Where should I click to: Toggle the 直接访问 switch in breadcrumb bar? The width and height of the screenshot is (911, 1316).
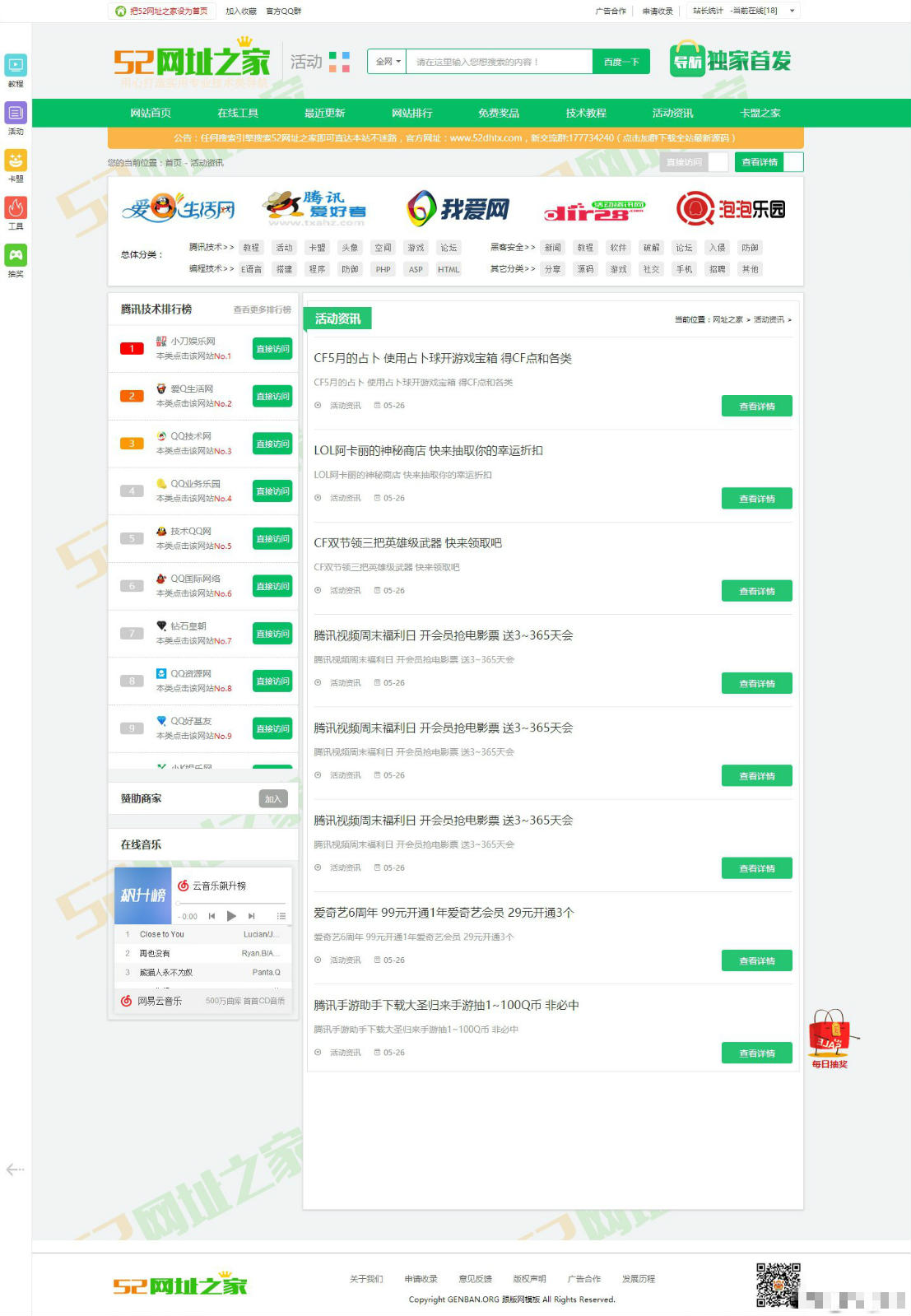pyautogui.click(x=694, y=162)
